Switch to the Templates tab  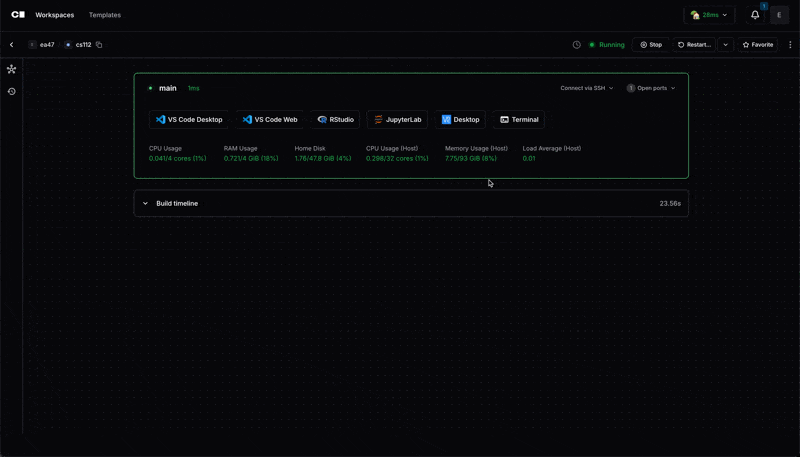pyautogui.click(x=105, y=15)
